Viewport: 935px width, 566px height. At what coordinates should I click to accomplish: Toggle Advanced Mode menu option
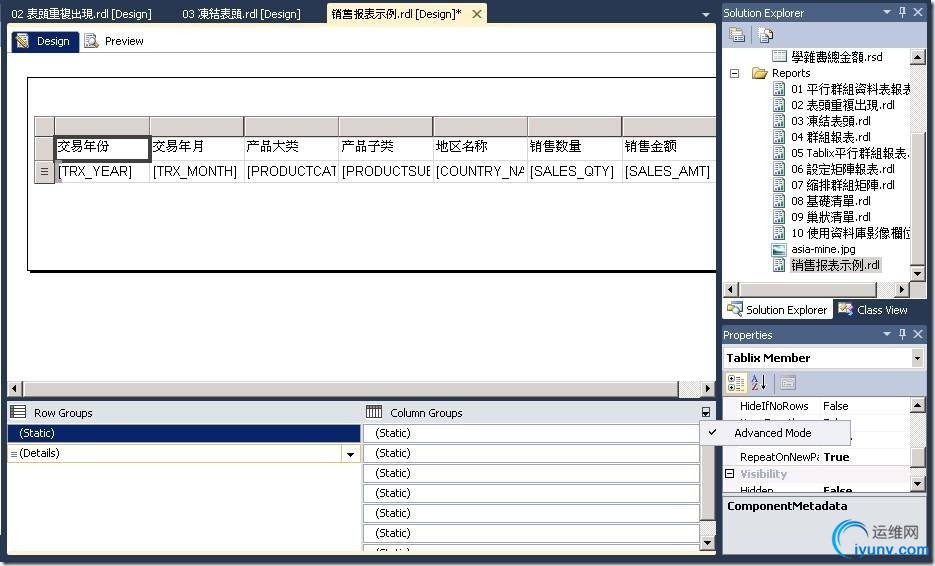[775, 433]
